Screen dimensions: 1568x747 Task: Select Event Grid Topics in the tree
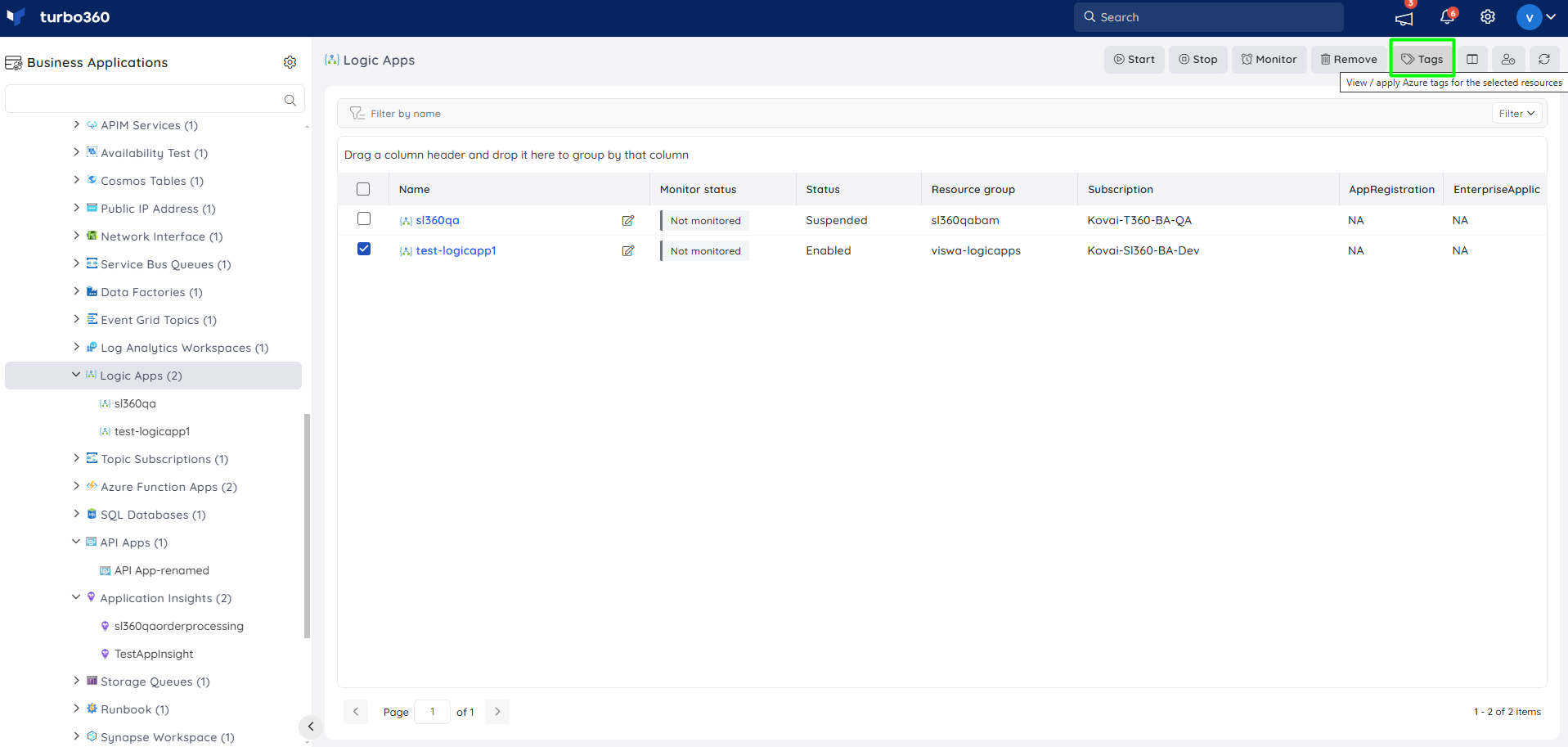tap(159, 320)
